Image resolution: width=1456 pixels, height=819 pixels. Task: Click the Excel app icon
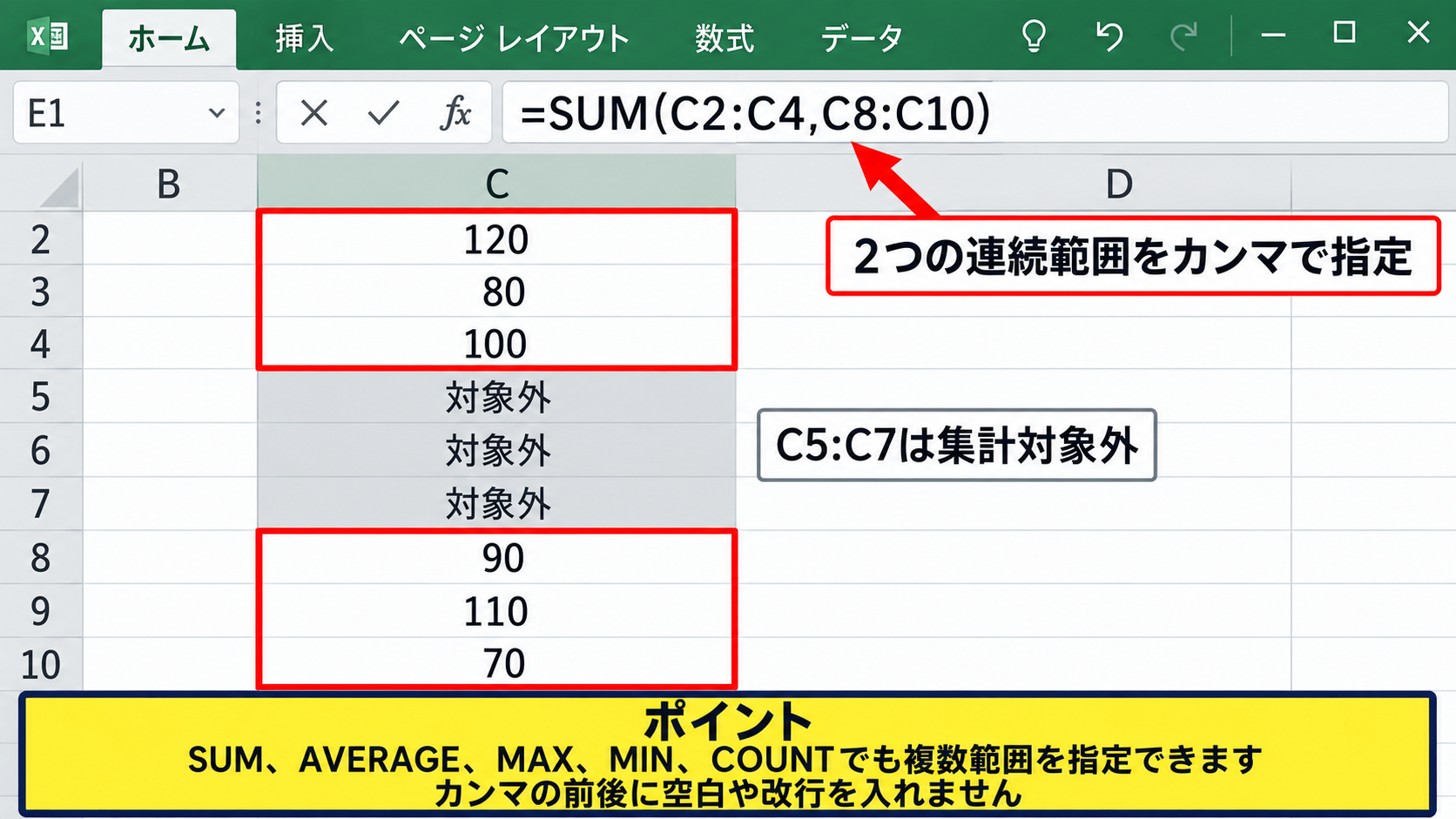[x=48, y=37]
